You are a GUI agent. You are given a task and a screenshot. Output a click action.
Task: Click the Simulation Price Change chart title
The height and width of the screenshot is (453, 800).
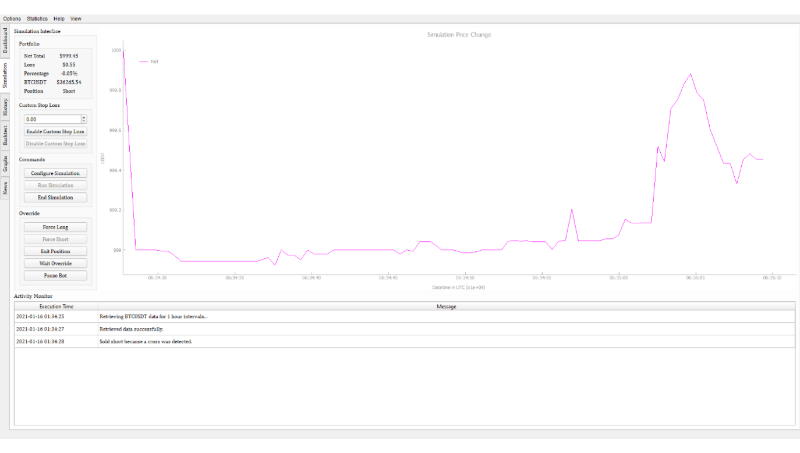[459, 35]
